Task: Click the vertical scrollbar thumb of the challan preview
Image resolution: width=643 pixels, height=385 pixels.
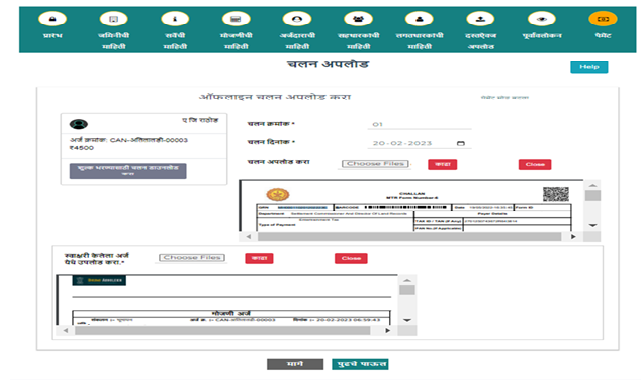Action: (x=593, y=196)
